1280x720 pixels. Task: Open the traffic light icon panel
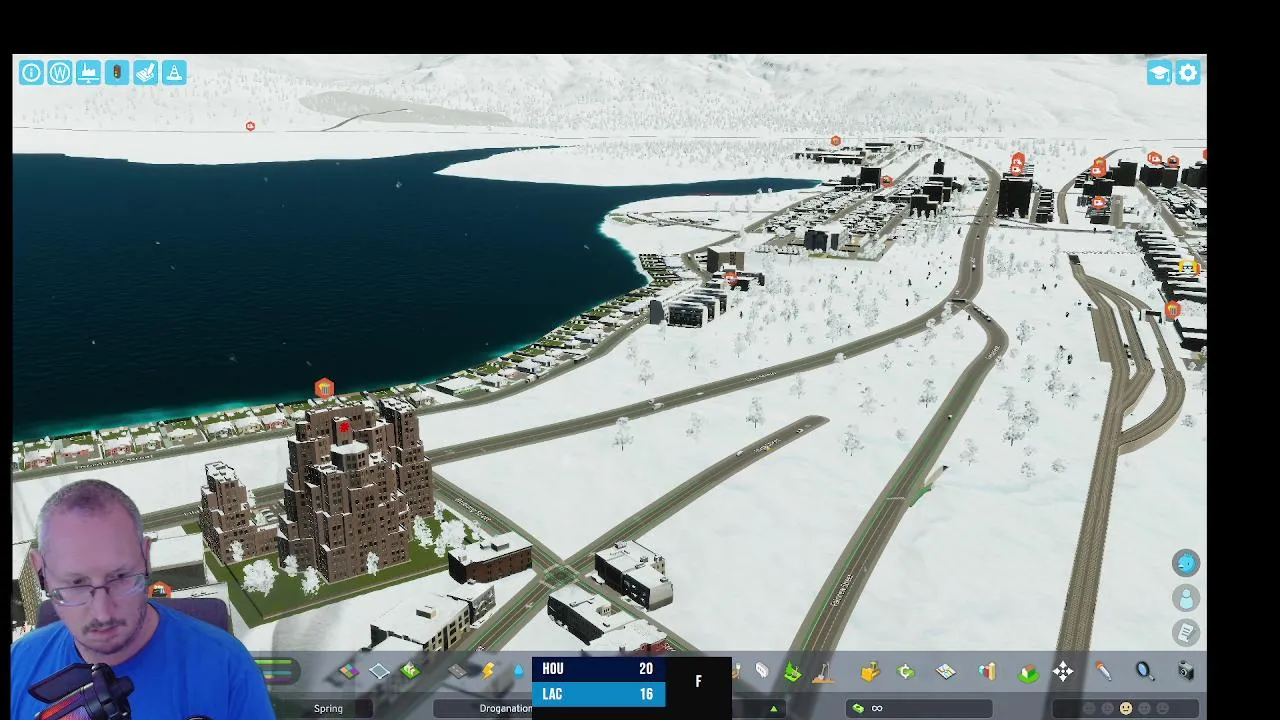[x=117, y=72]
